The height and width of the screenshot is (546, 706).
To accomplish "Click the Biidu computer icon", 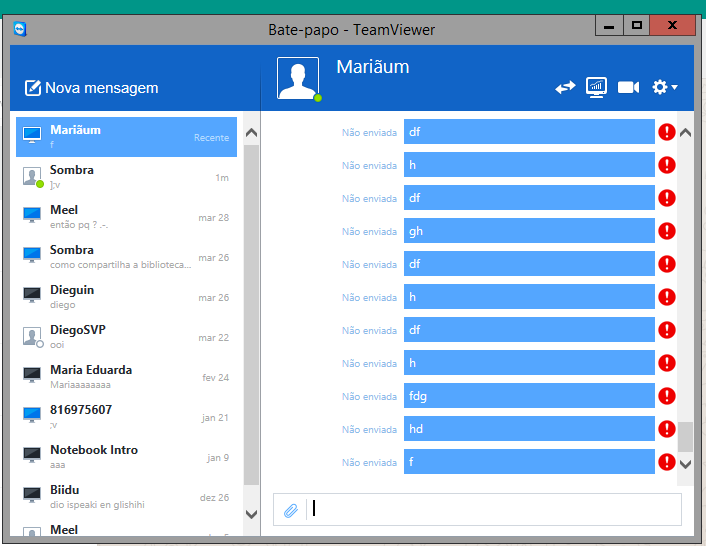I will click(x=32, y=495).
